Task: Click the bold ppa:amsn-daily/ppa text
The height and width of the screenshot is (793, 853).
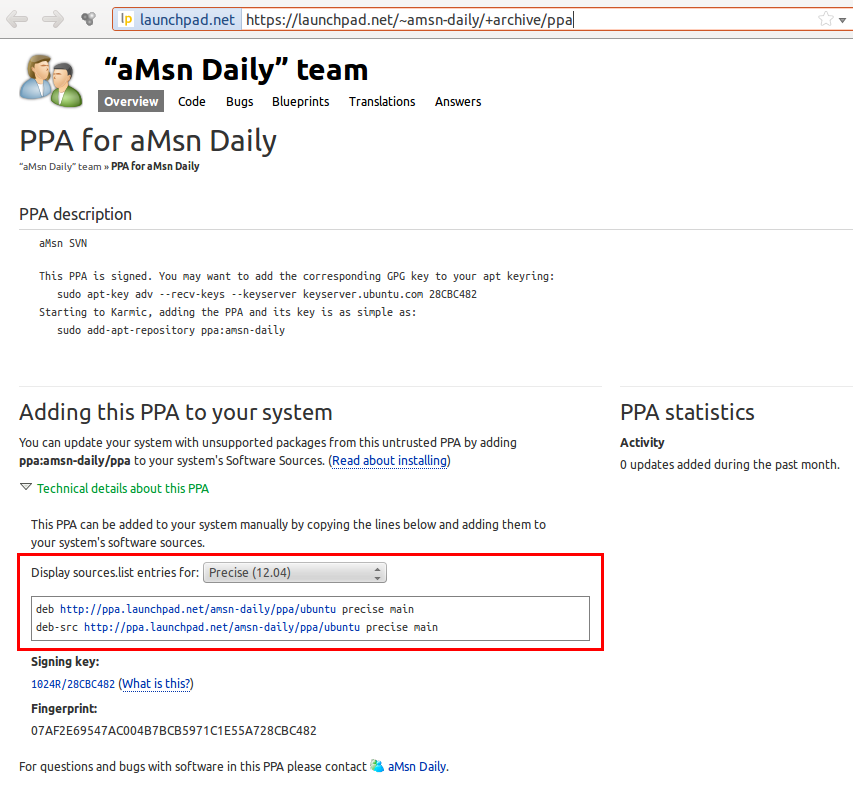Action: [75, 461]
